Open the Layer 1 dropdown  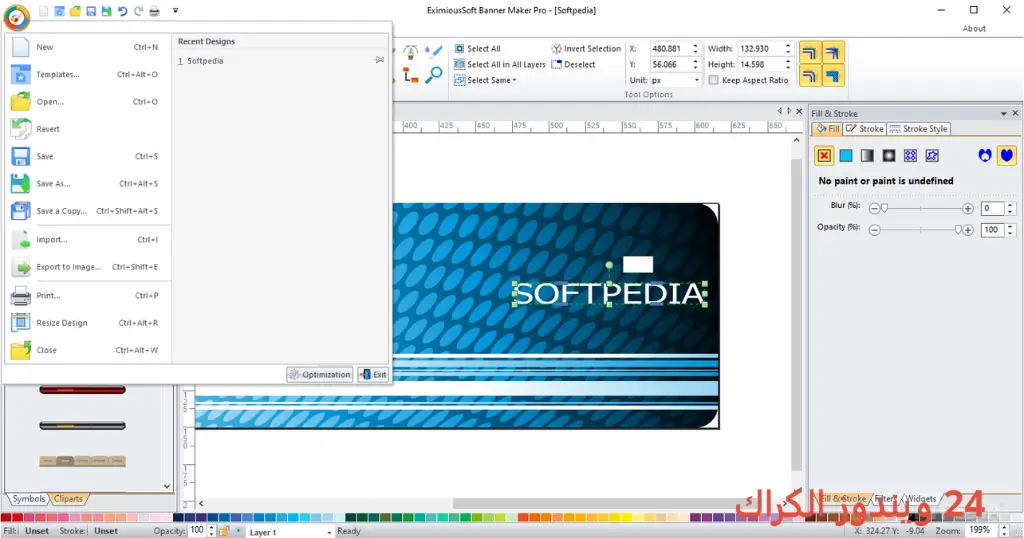click(329, 532)
